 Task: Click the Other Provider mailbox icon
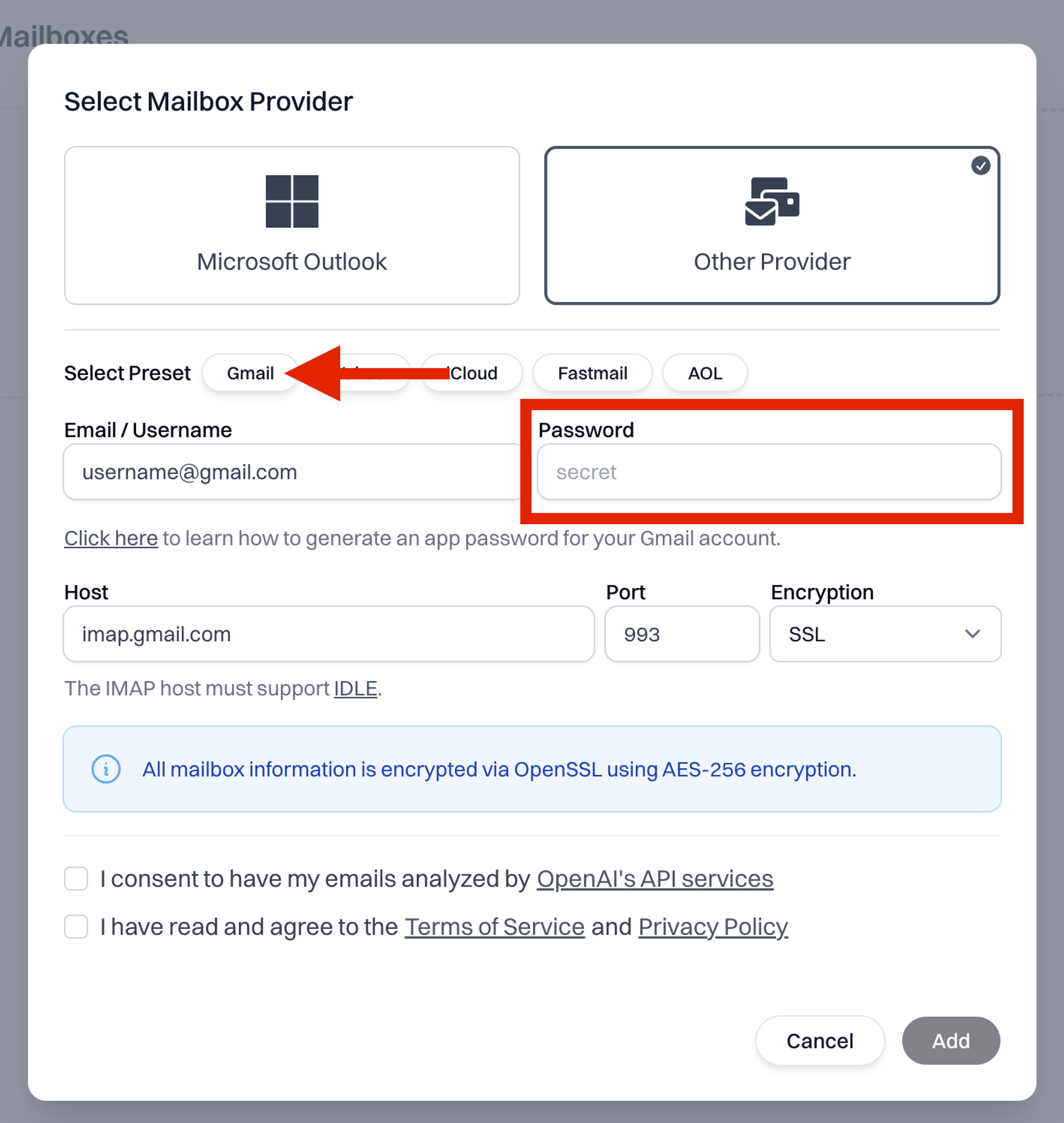point(772,201)
